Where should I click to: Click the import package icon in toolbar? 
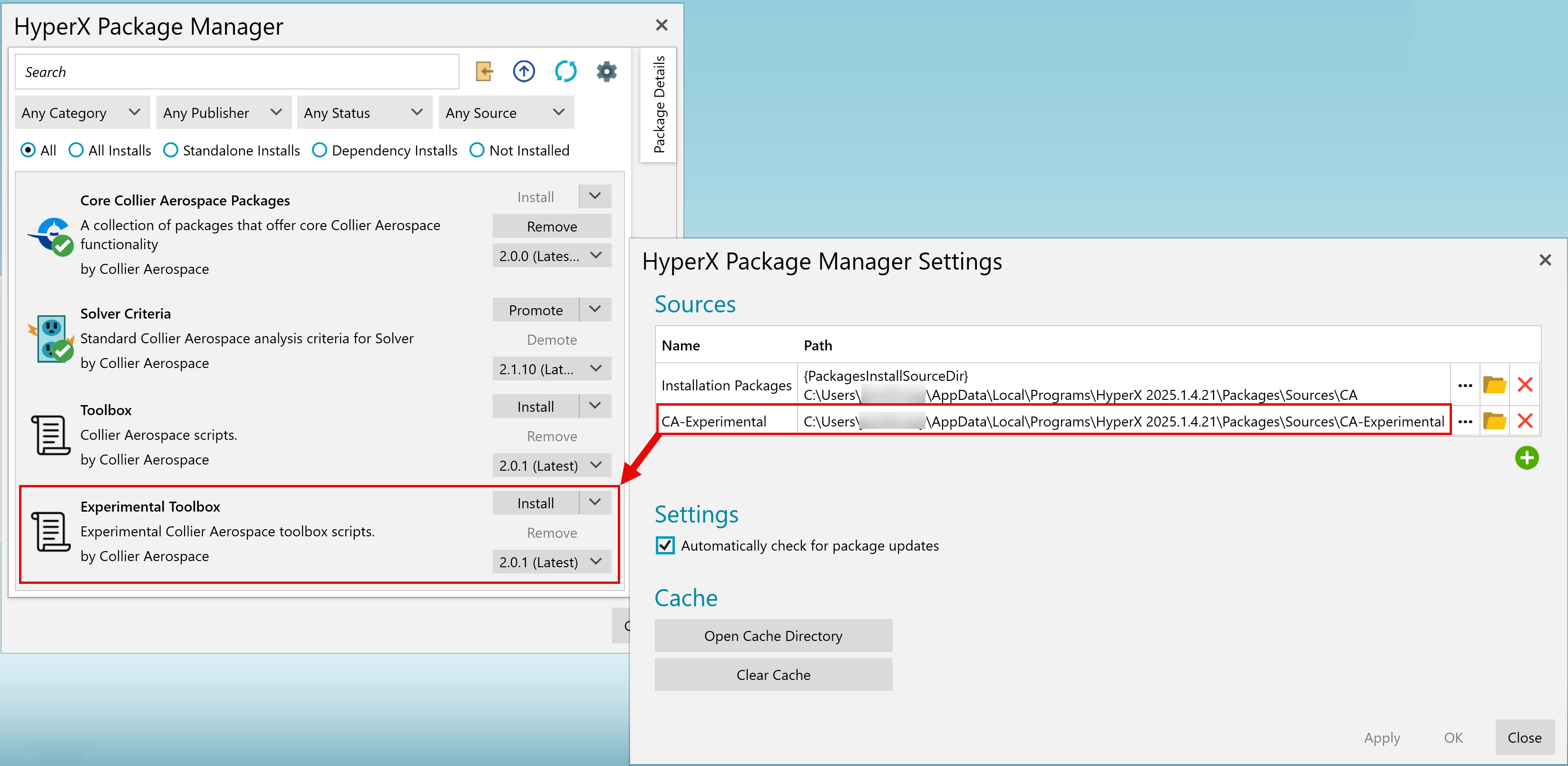tap(485, 72)
